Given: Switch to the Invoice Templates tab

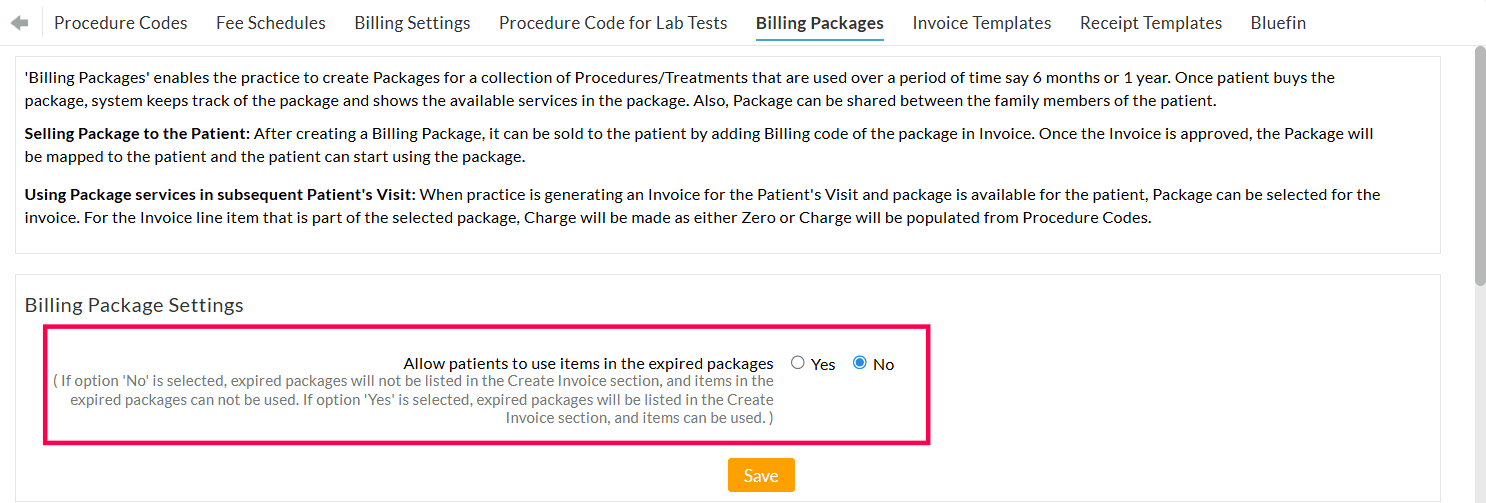Looking at the screenshot, I should (982, 23).
